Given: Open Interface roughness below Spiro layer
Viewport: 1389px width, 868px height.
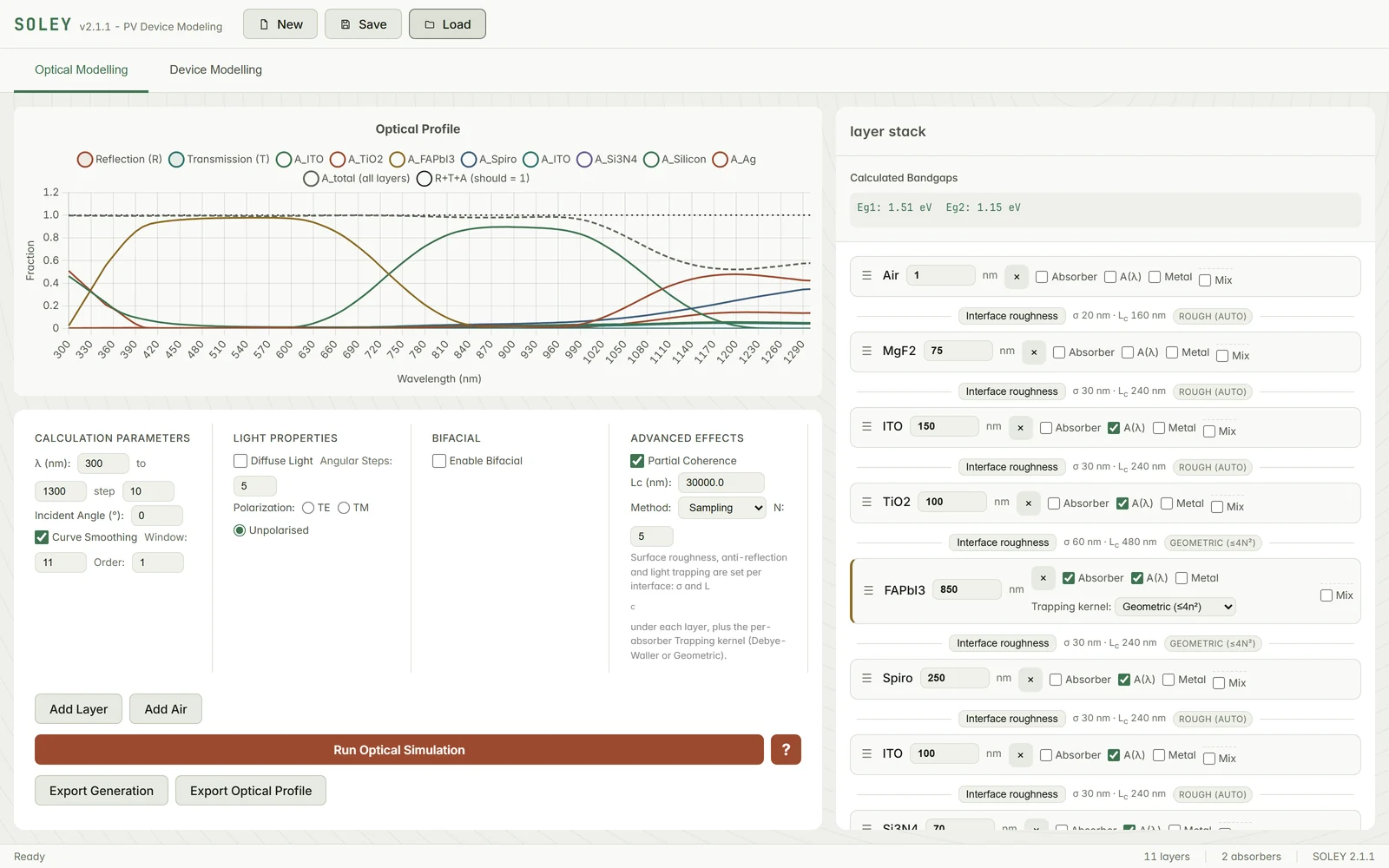Looking at the screenshot, I should [x=1011, y=719].
